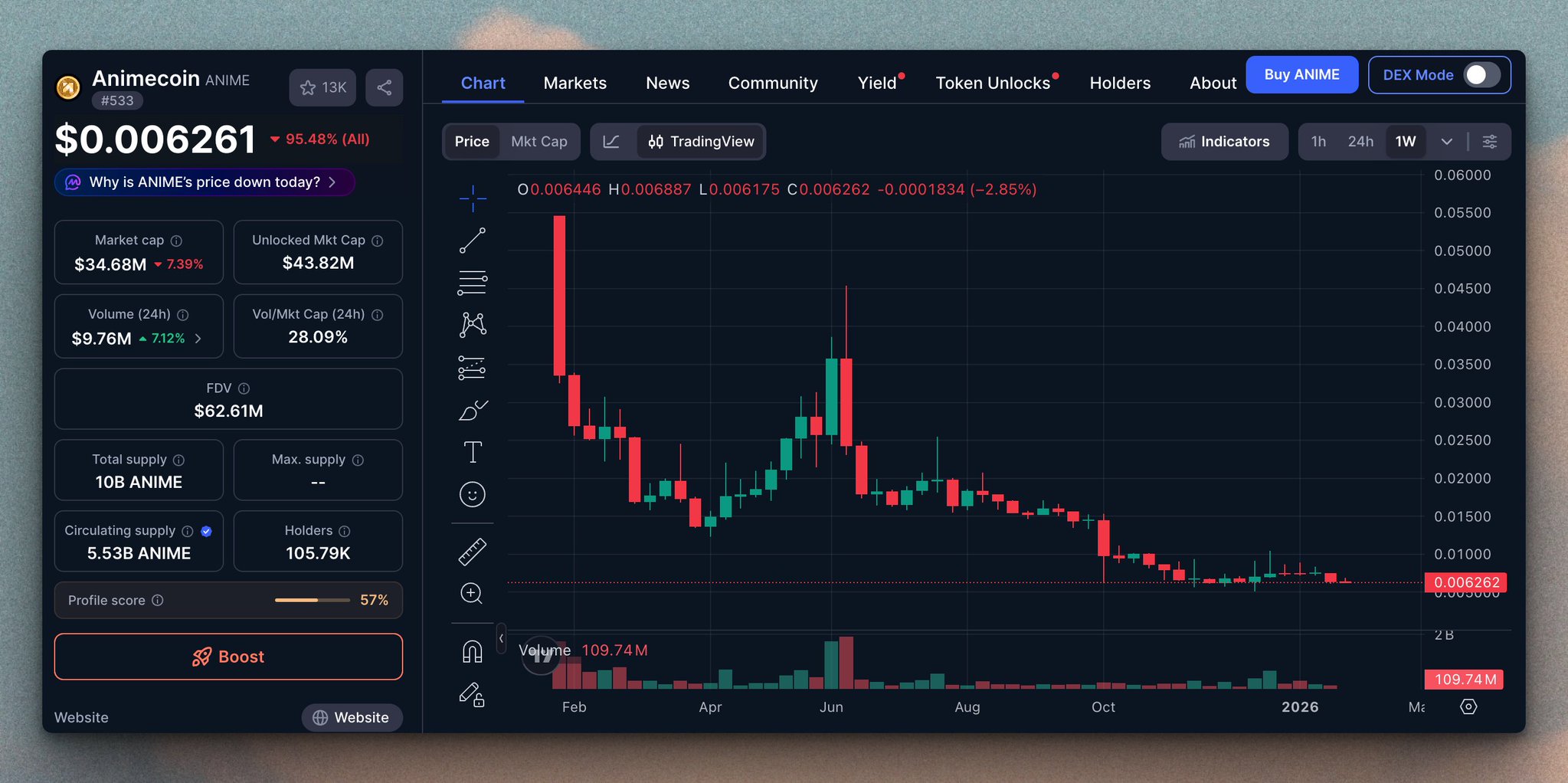Image resolution: width=1568 pixels, height=783 pixels.
Task: Add Animecoin to watchlist with star
Action: (323, 87)
